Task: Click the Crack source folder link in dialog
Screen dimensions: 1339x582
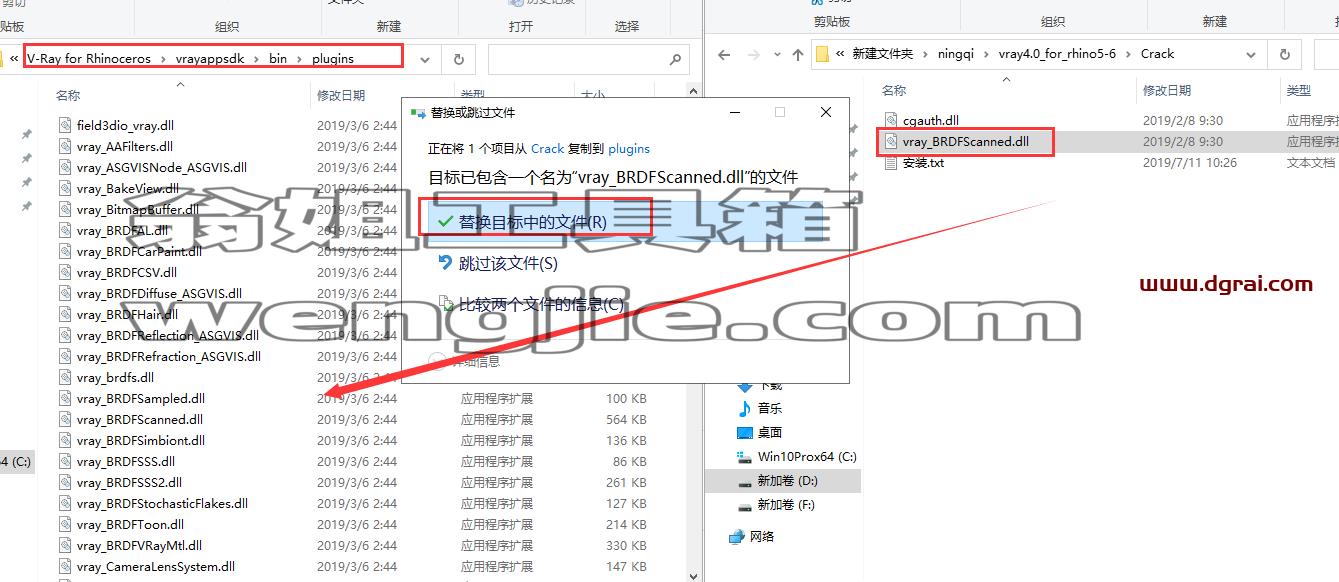Action: tap(547, 148)
